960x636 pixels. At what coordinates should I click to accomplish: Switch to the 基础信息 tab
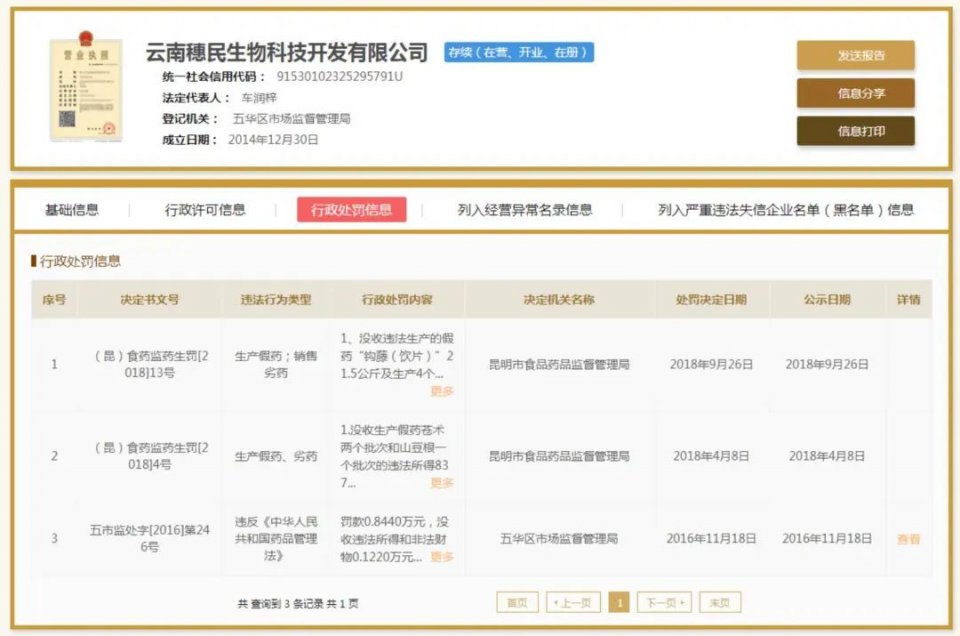pos(72,210)
